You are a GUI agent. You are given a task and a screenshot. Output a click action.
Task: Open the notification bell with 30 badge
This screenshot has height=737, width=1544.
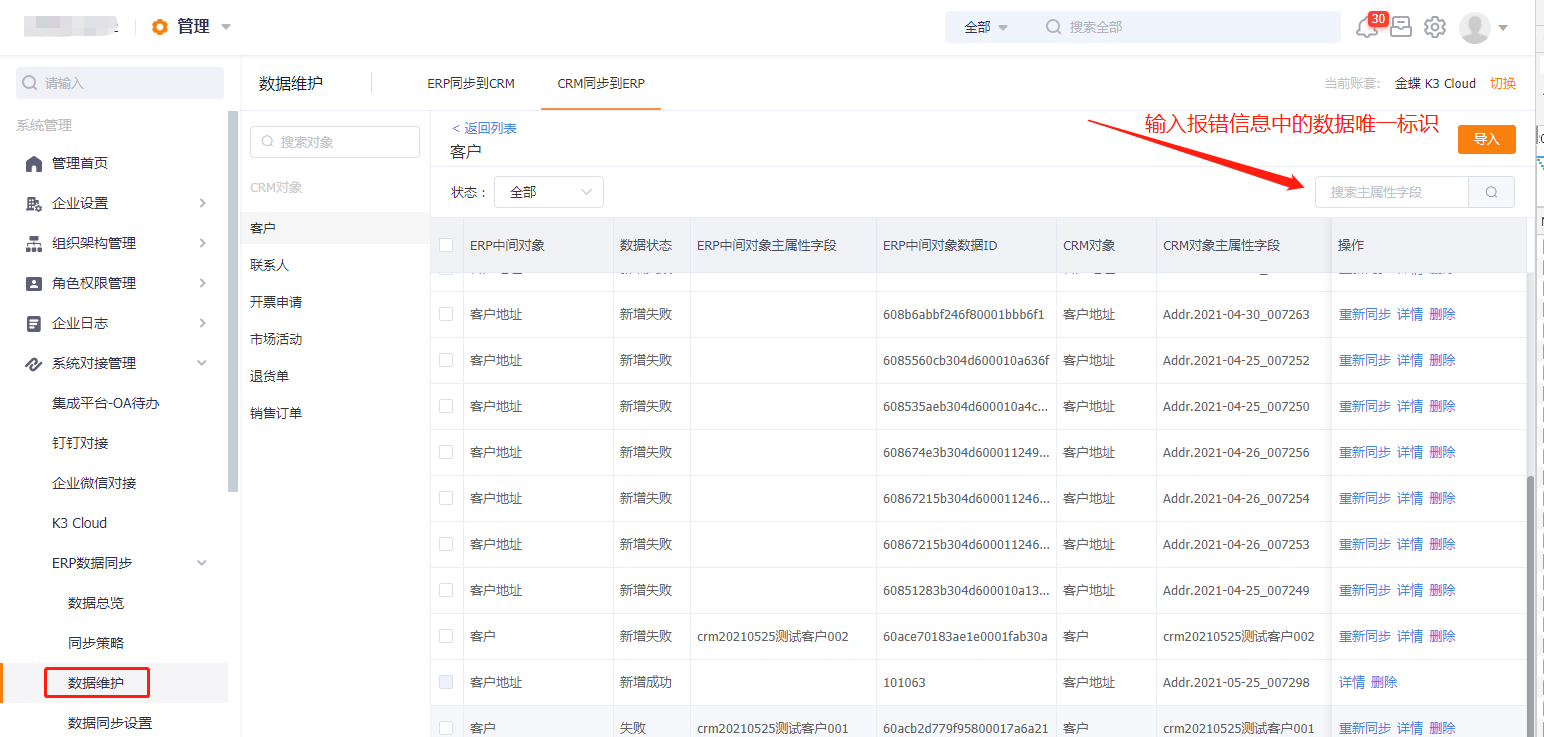(1366, 27)
